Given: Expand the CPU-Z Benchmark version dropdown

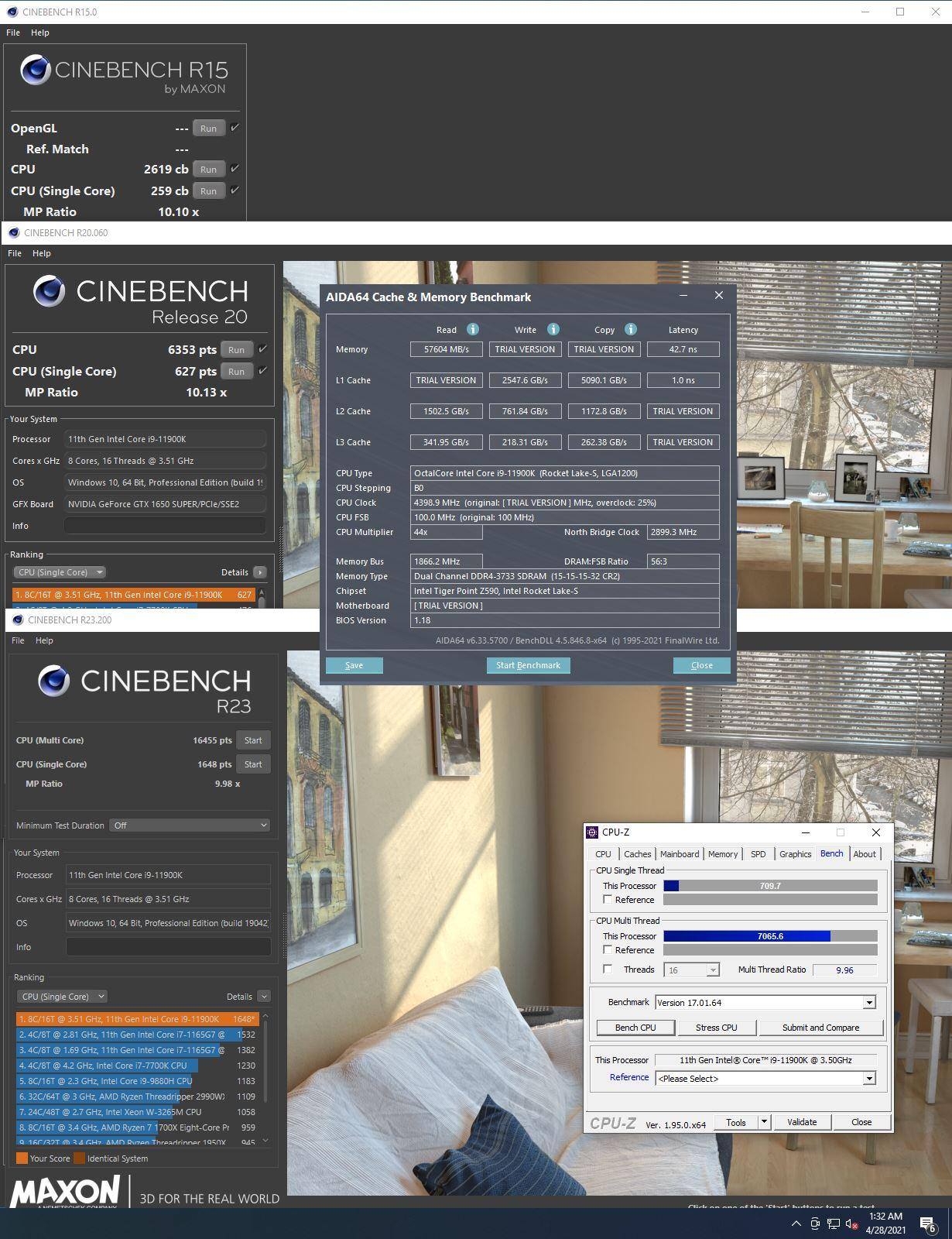Looking at the screenshot, I should 869,1003.
